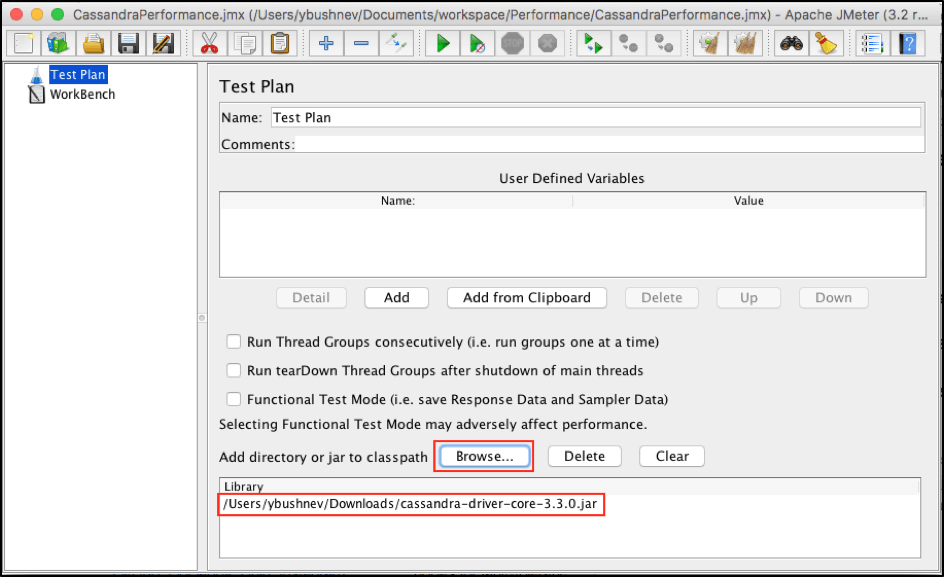Enable Functional Test Mode checkbox
This screenshot has width=944, height=577.
[234, 399]
